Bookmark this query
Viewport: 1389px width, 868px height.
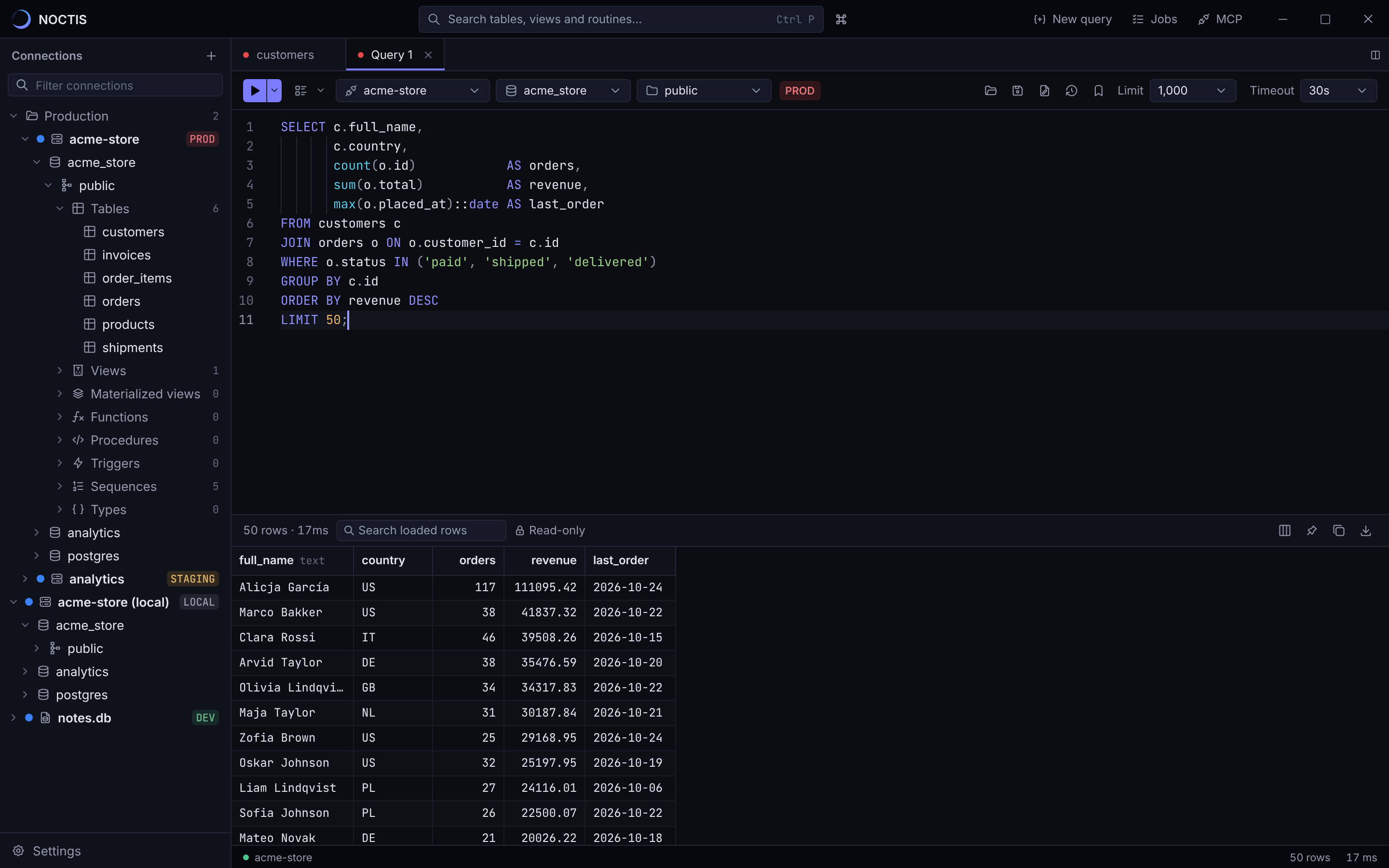pos(1099,91)
